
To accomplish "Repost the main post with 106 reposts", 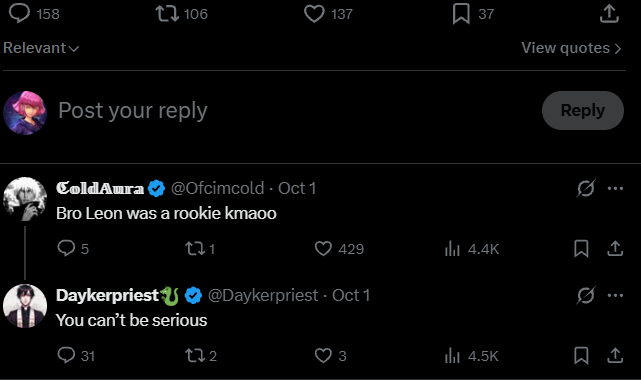I will click(x=167, y=13).
